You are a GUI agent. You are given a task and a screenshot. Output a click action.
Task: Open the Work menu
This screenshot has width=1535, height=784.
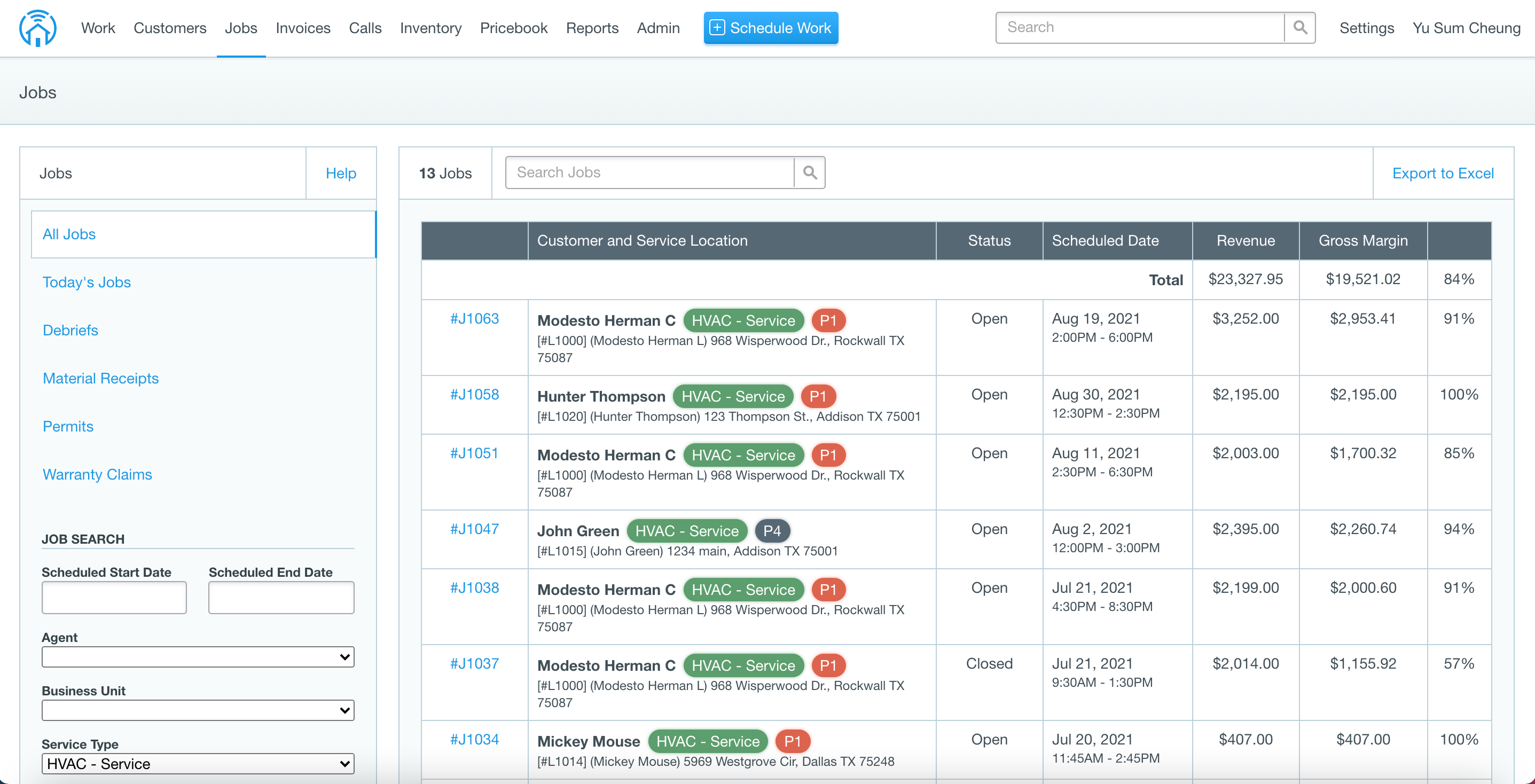click(x=98, y=28)
